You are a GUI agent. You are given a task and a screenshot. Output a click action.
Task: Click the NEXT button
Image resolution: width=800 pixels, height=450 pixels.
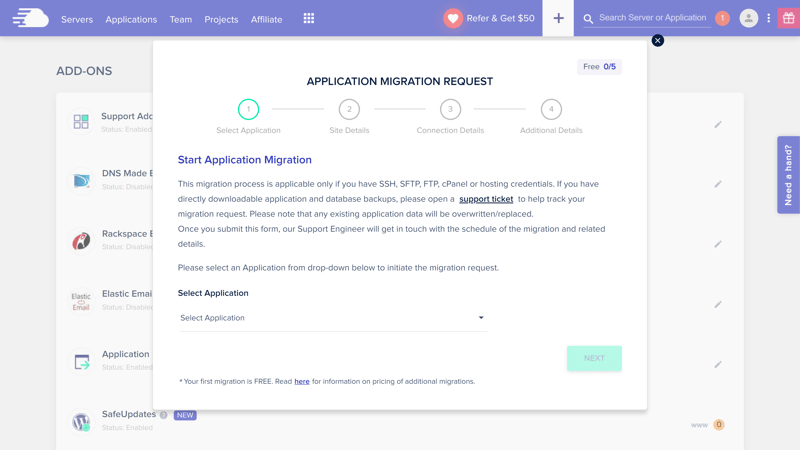point(594,358)
